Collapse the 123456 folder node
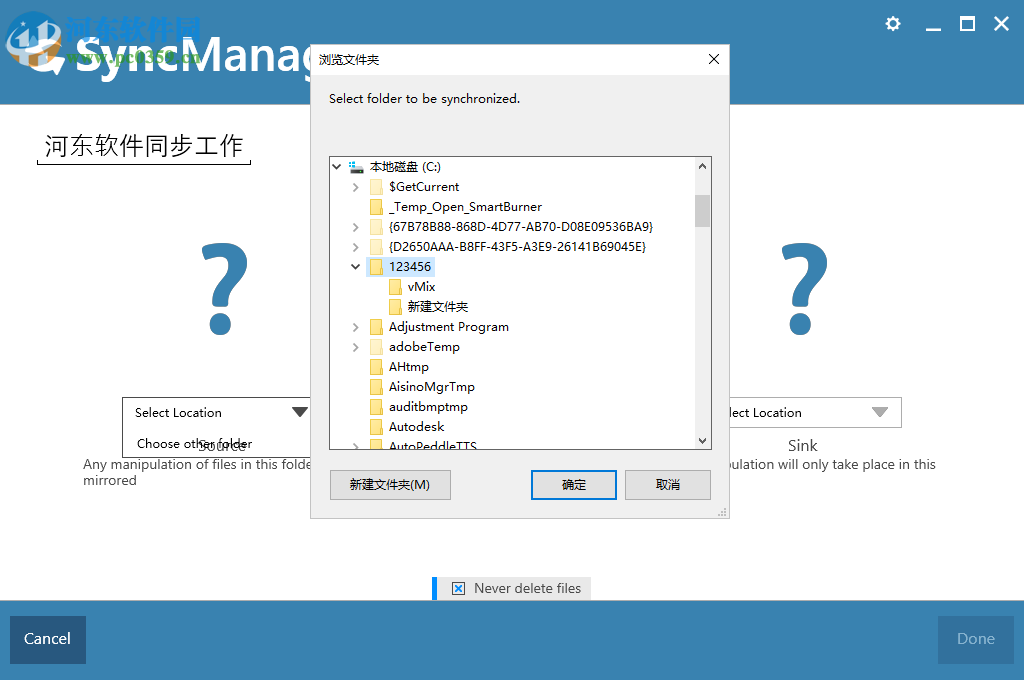This screenshot has width=1024, height=680. [356, 266]
